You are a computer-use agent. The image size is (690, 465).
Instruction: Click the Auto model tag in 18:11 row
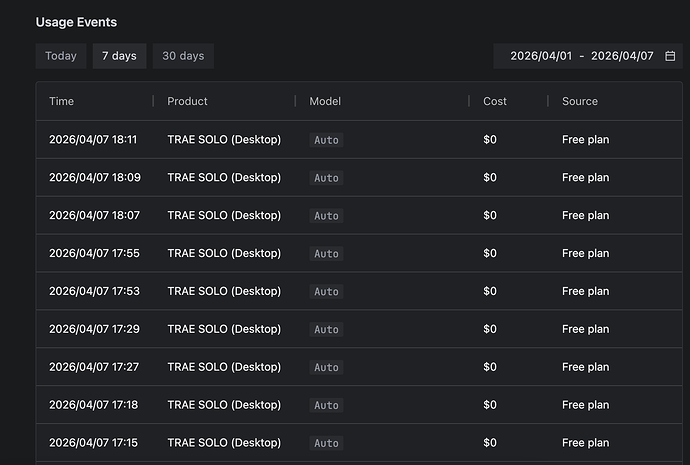point(326,140)
